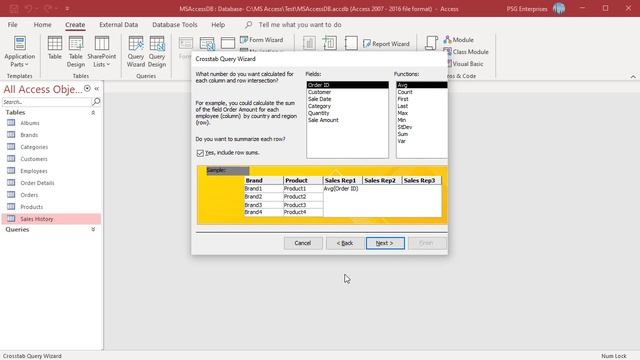Choose the First function

(x=422, y=99)
